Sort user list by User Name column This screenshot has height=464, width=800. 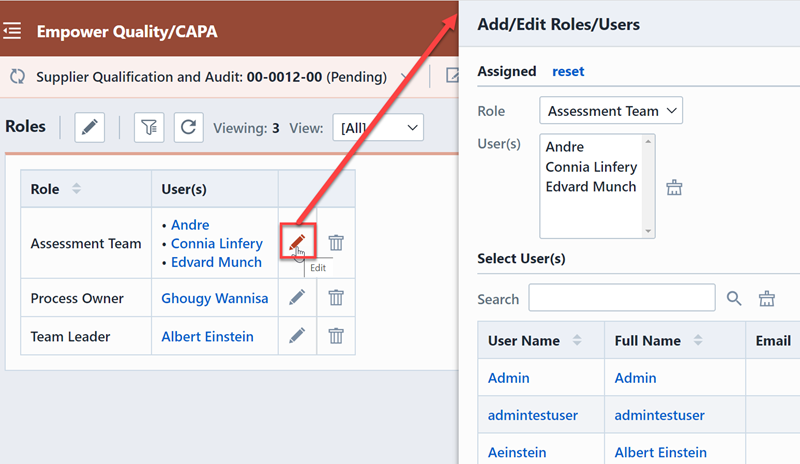pyautogui.click(x=576, y=341)
